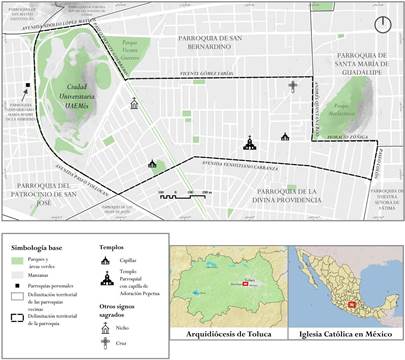Screen dimensions: 405x360
Task: Click the Nicho icon in the legend
Action: point(105,328)
